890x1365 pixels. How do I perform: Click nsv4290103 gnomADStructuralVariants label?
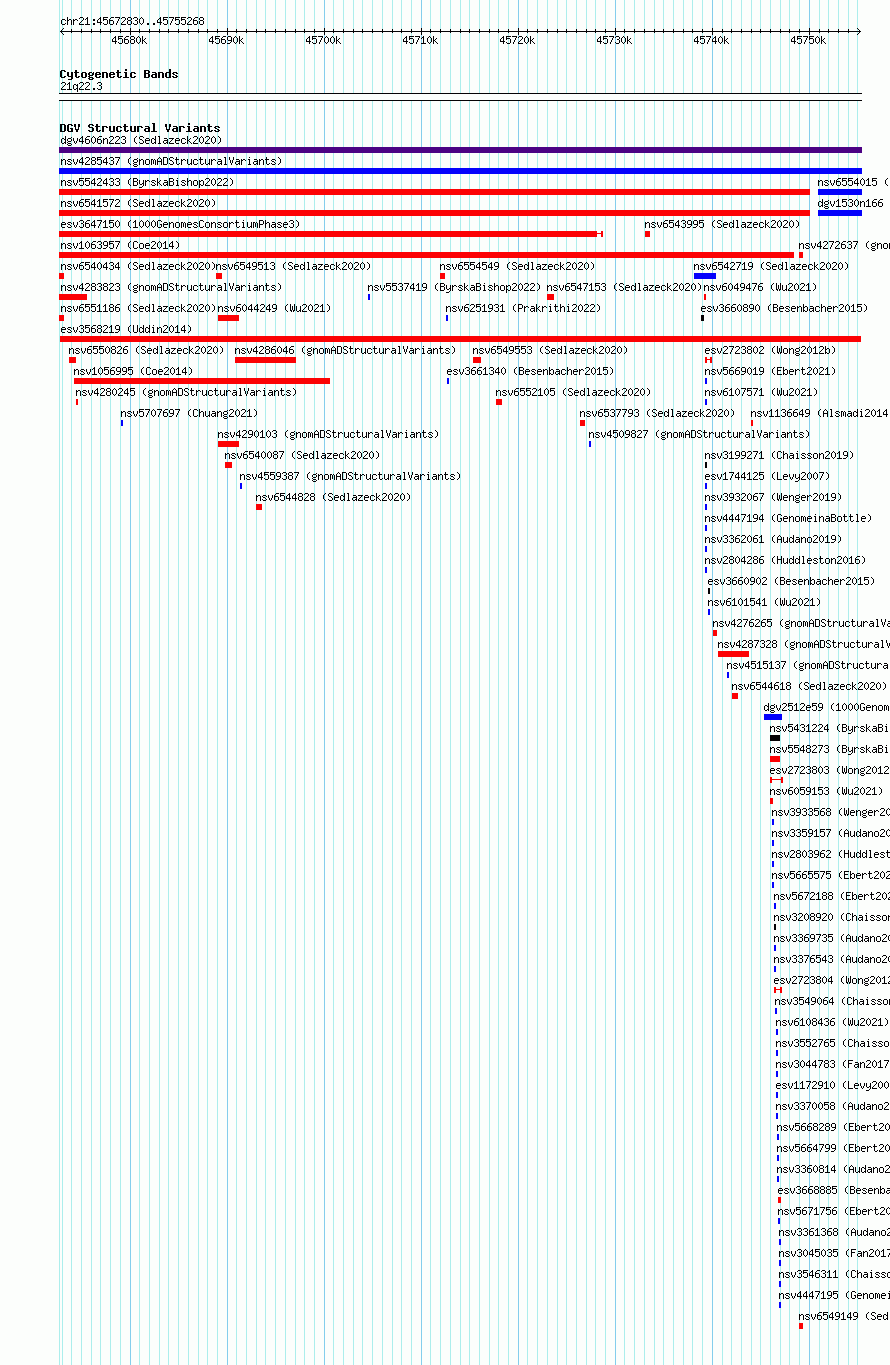[x=328, y=435]
